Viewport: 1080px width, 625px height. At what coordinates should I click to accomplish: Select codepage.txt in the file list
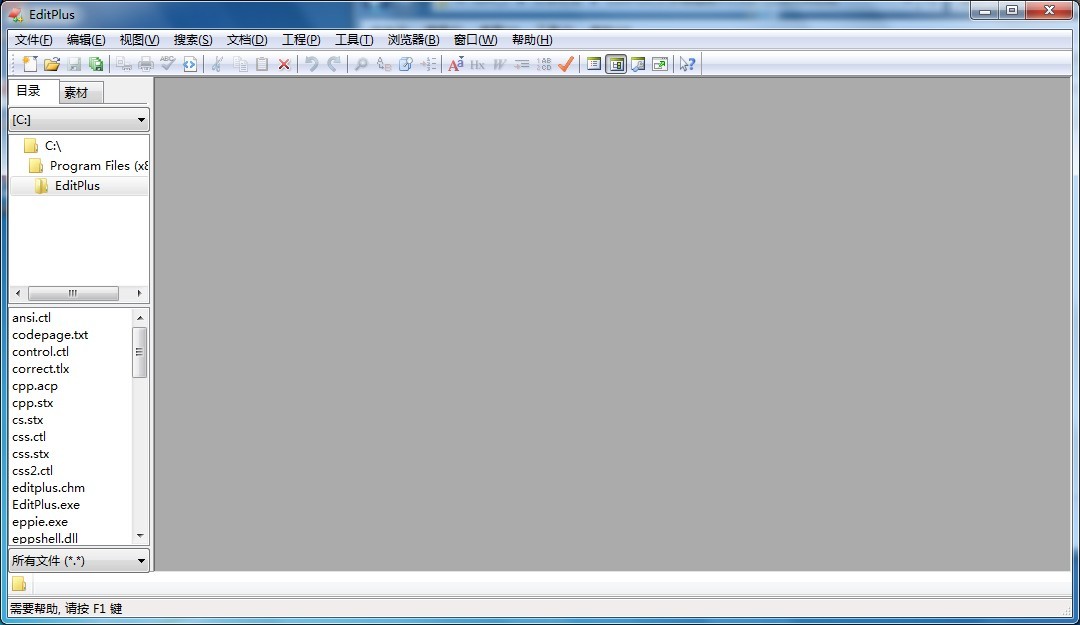[50, 335]
